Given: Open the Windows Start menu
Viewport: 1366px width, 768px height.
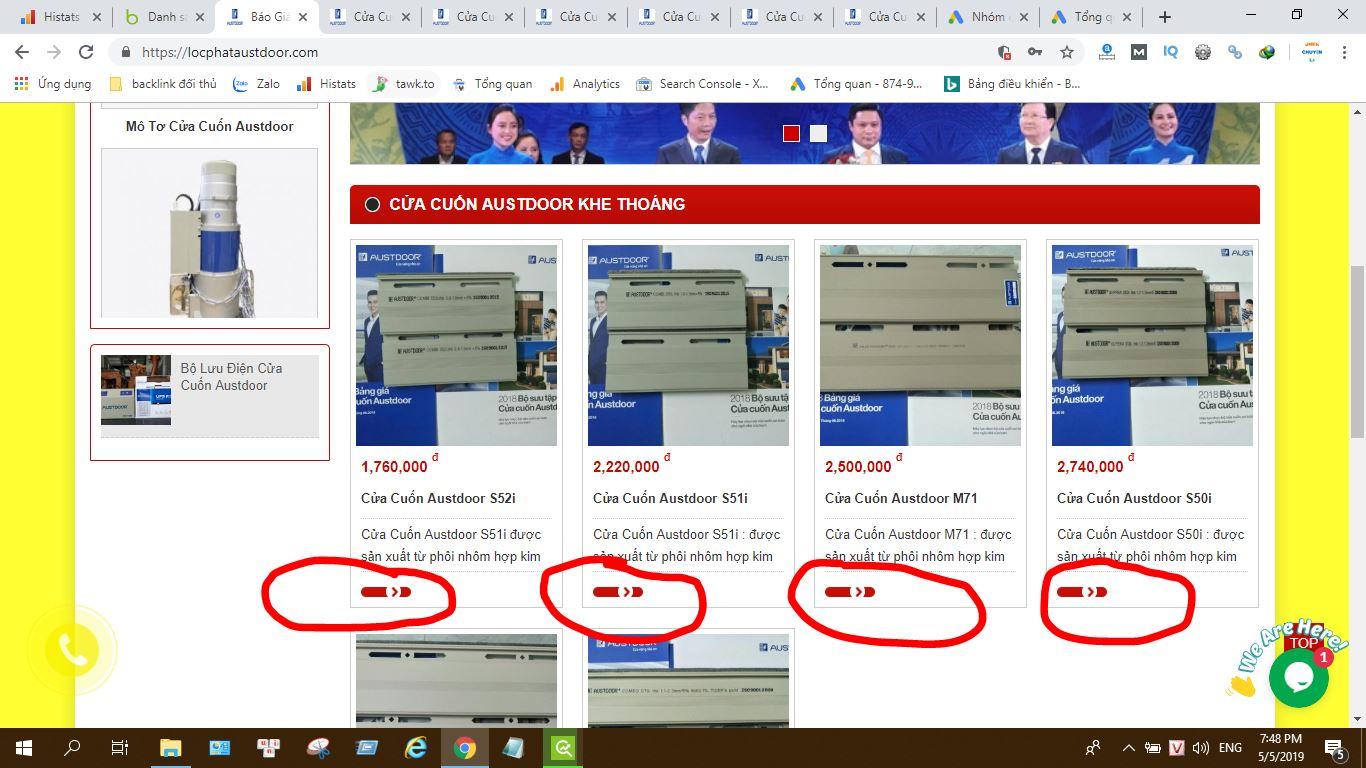Looking at the screenshot, I should tap(24, 748).
